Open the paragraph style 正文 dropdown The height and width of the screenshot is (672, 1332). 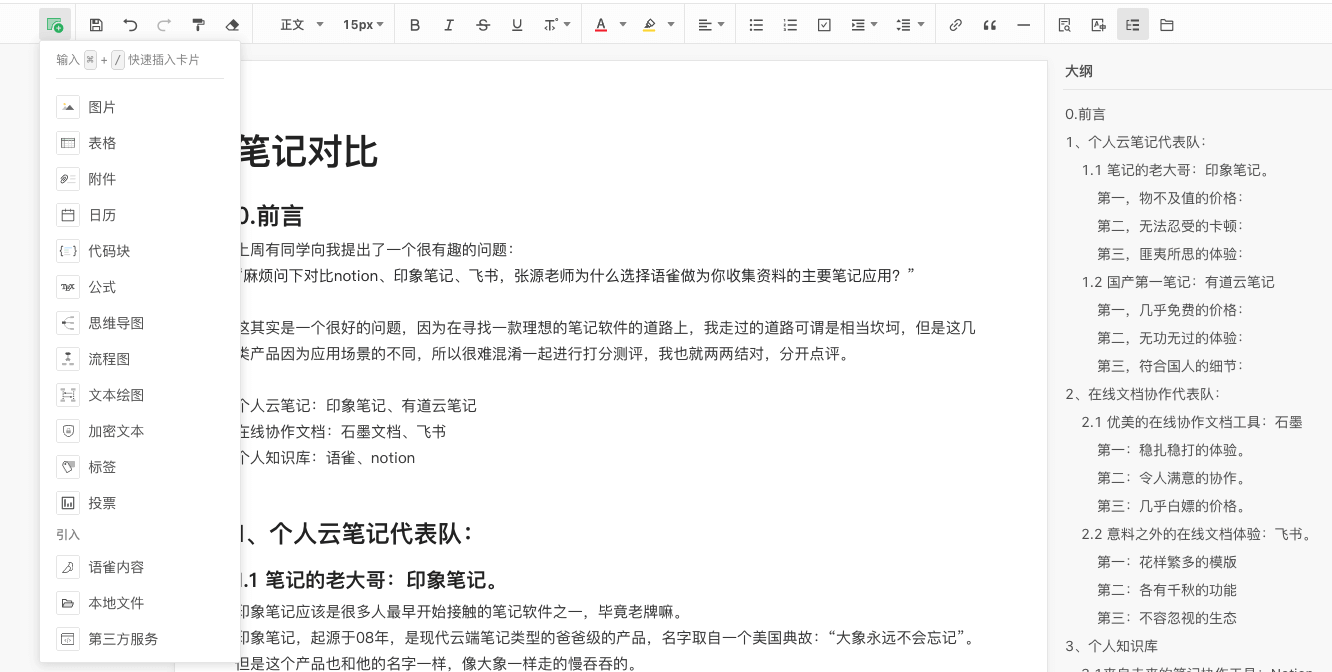pyautogui.click(x=301, y=25)
